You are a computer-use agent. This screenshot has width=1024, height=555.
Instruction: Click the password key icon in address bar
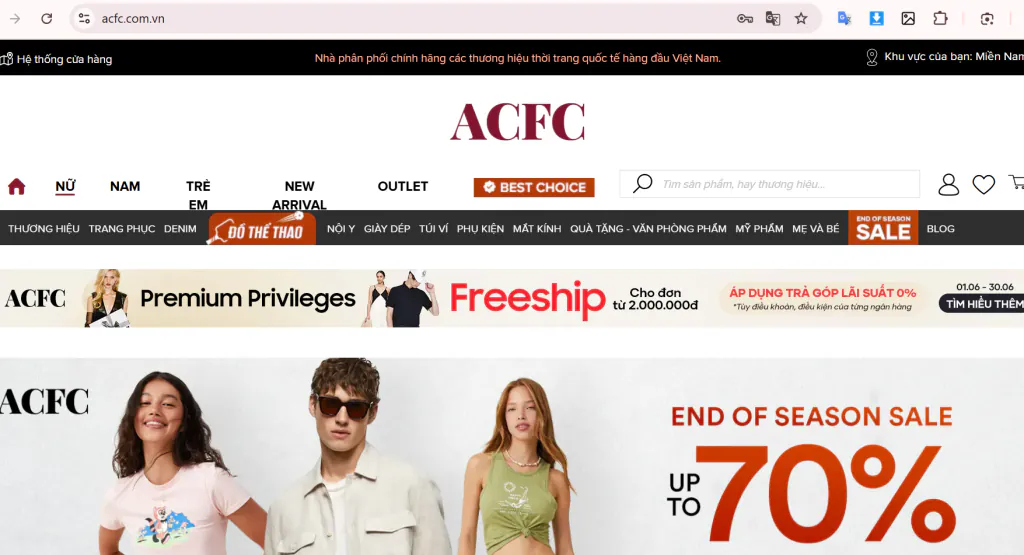(744, 19)
